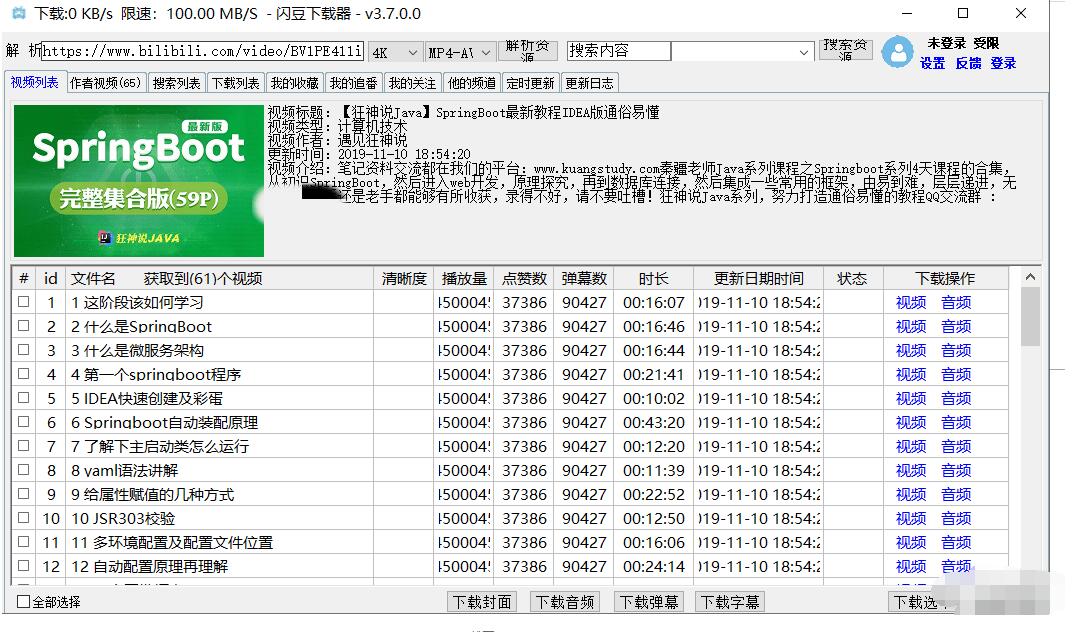The width and height of the screenshot is (1074, 632).
Task: Go to 我的追番 tab
Action: 353,83
